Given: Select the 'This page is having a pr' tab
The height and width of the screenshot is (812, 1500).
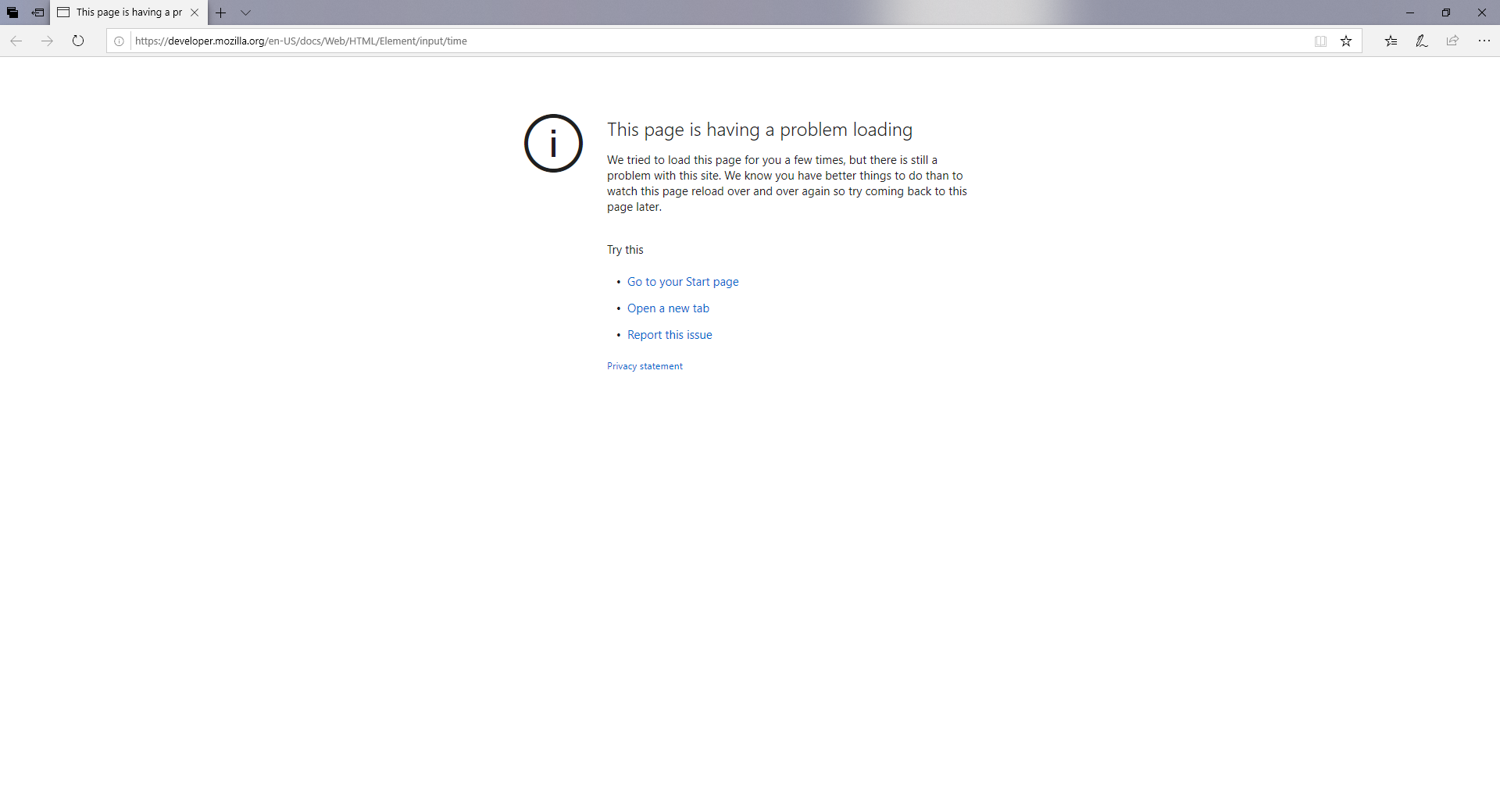Looking at the screenshot, I should point(125,12).
